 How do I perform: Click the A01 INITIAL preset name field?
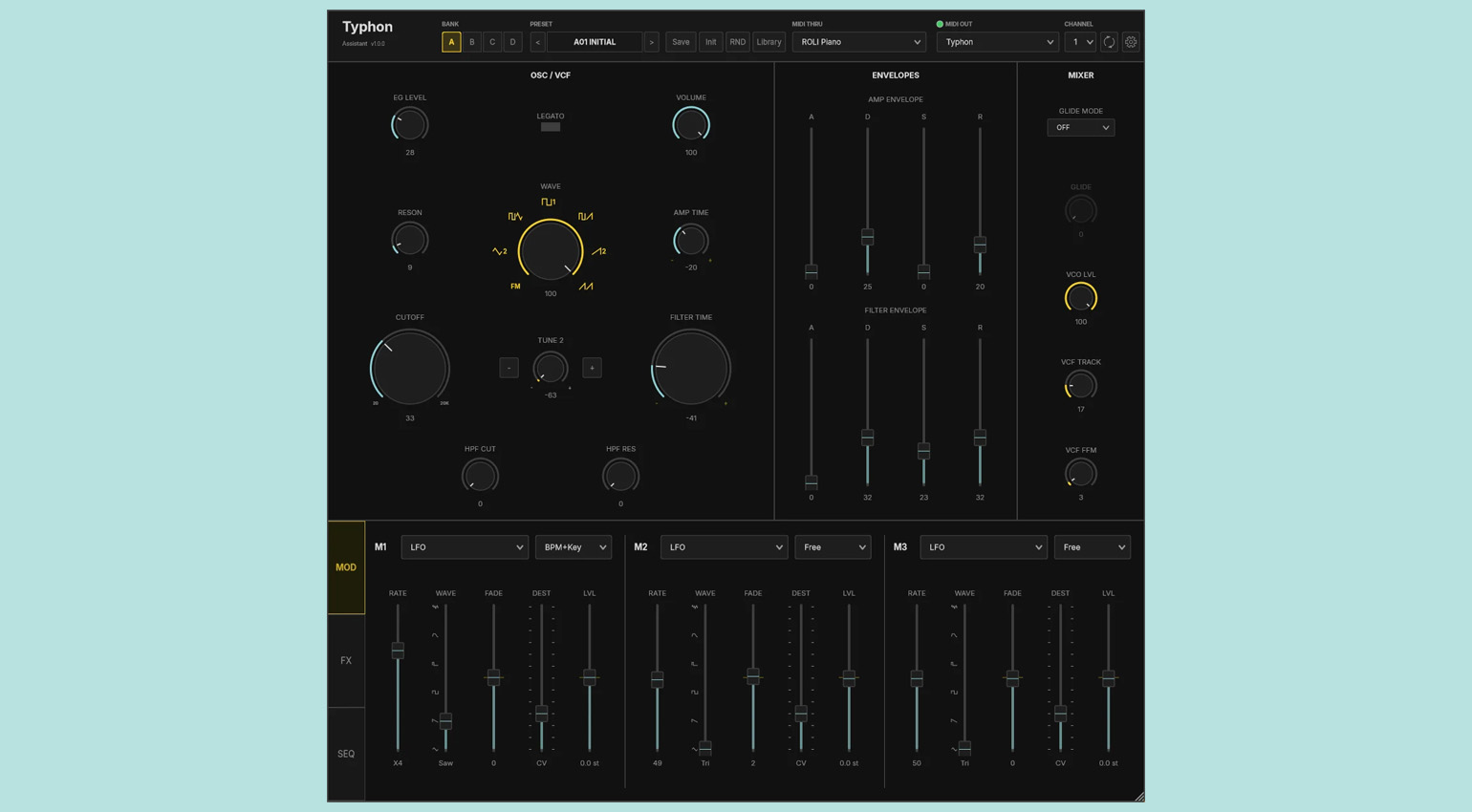click(x=595, y=42)
